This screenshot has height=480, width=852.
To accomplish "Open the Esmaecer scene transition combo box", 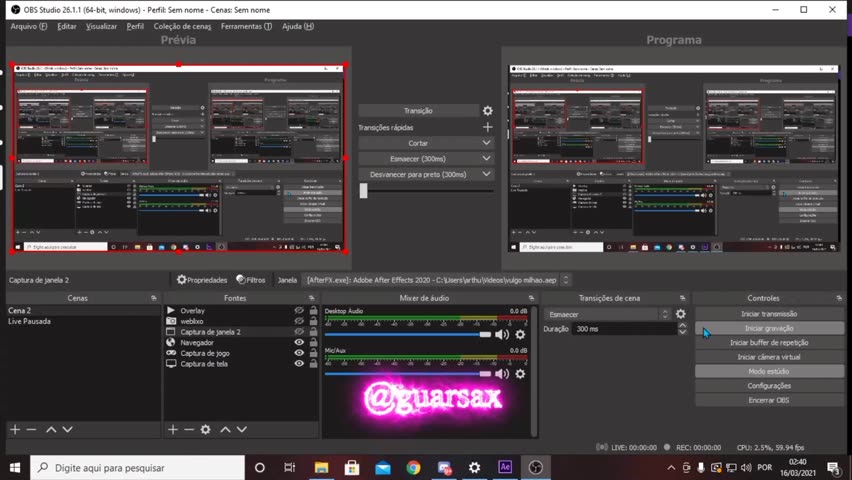I will point(608,314).
